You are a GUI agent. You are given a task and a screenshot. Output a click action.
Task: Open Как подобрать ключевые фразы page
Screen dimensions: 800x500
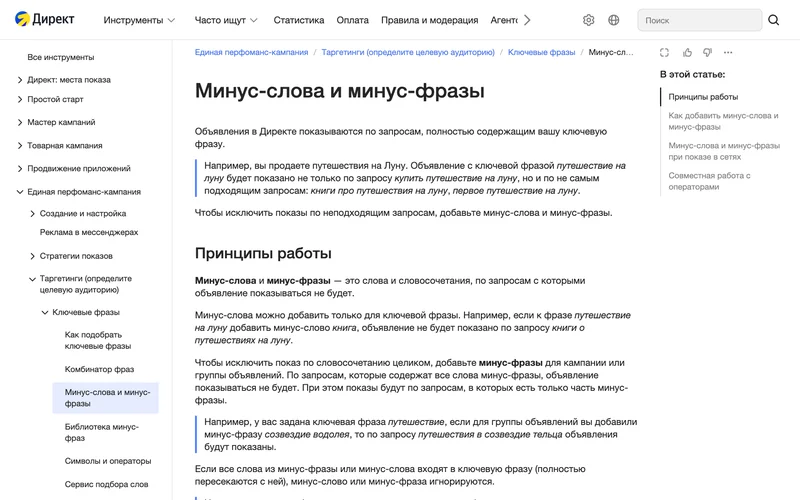click(98, 340)
